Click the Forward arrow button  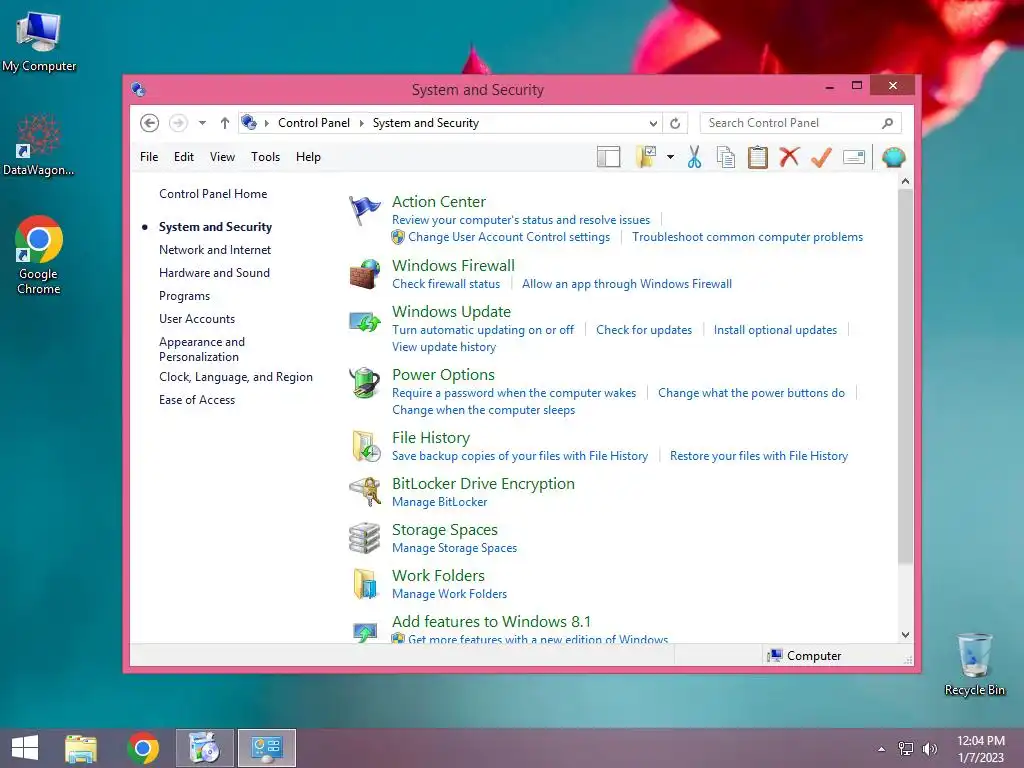pyautogui.click(x=178, y=123)
